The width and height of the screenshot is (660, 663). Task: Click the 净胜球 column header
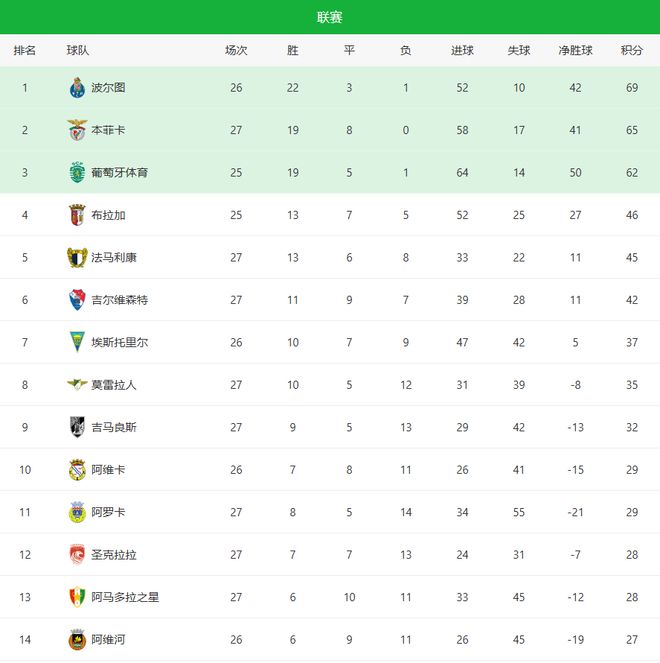(x=575, y=50)
